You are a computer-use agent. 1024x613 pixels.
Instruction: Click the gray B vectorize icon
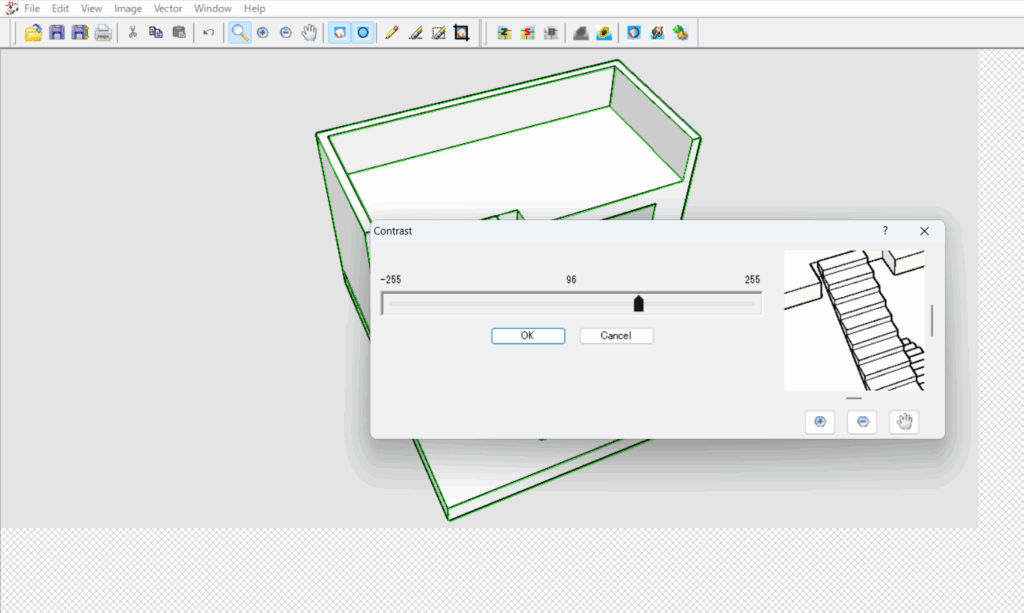point(551,33)
